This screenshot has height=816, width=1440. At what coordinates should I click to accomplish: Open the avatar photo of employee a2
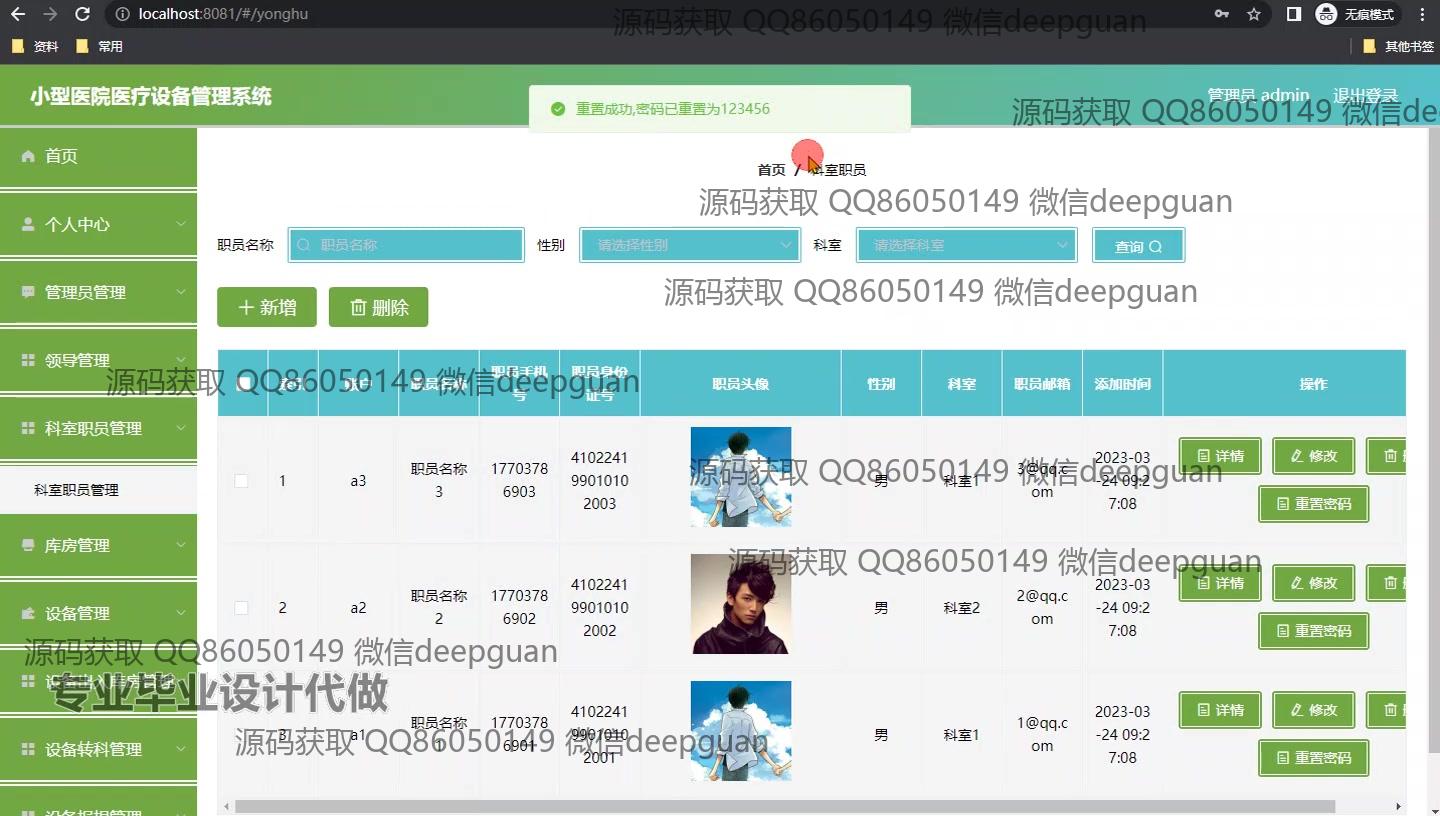(x=741, y=604)
